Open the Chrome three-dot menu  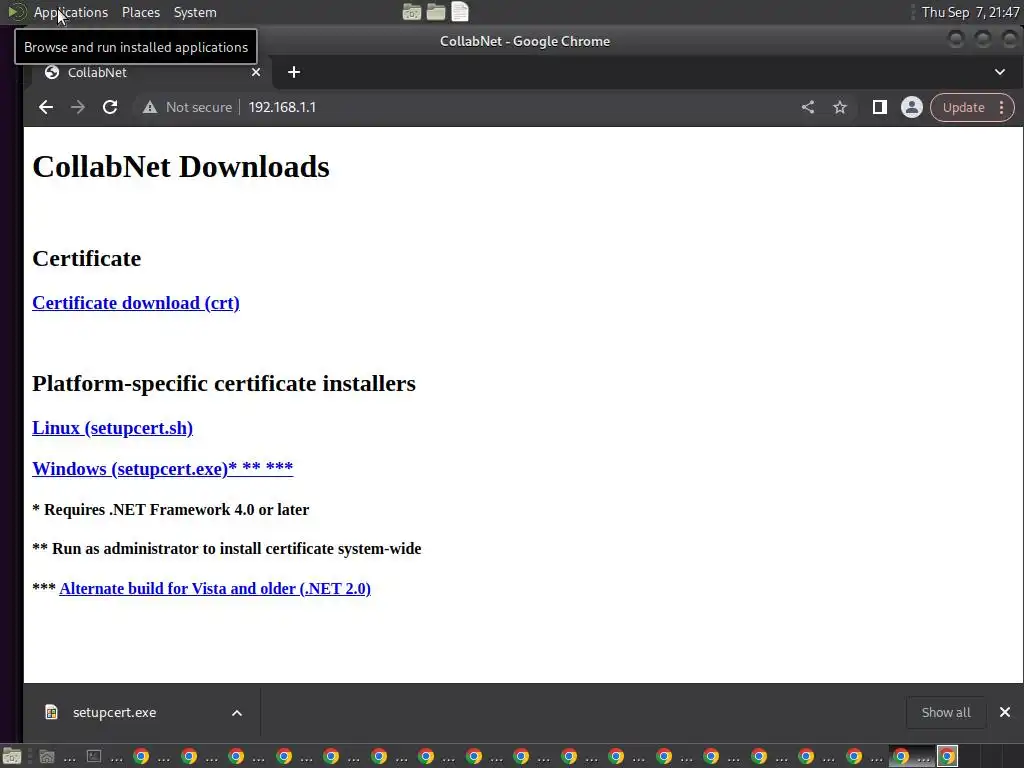coord(1002,107)
